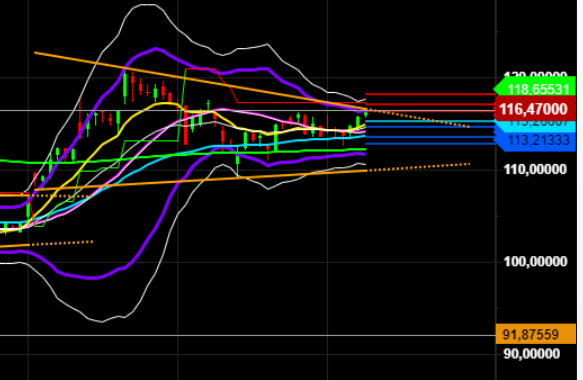Viewport: 583px width, 380px height.
Task: Click the orange 91,87559 price label
Action: click(x=536, y=334)
